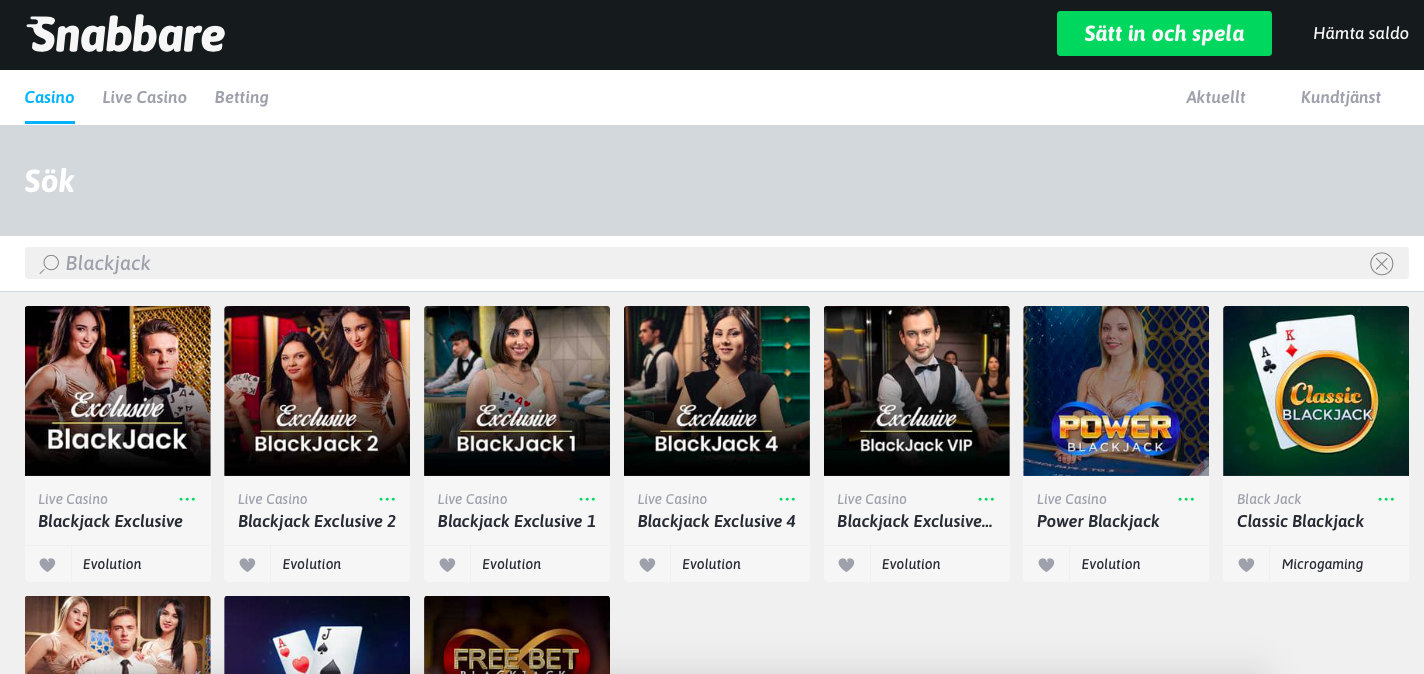Click the magnifier icon in search bar
Screen dimensions: 1424x674
pos(49,264)
